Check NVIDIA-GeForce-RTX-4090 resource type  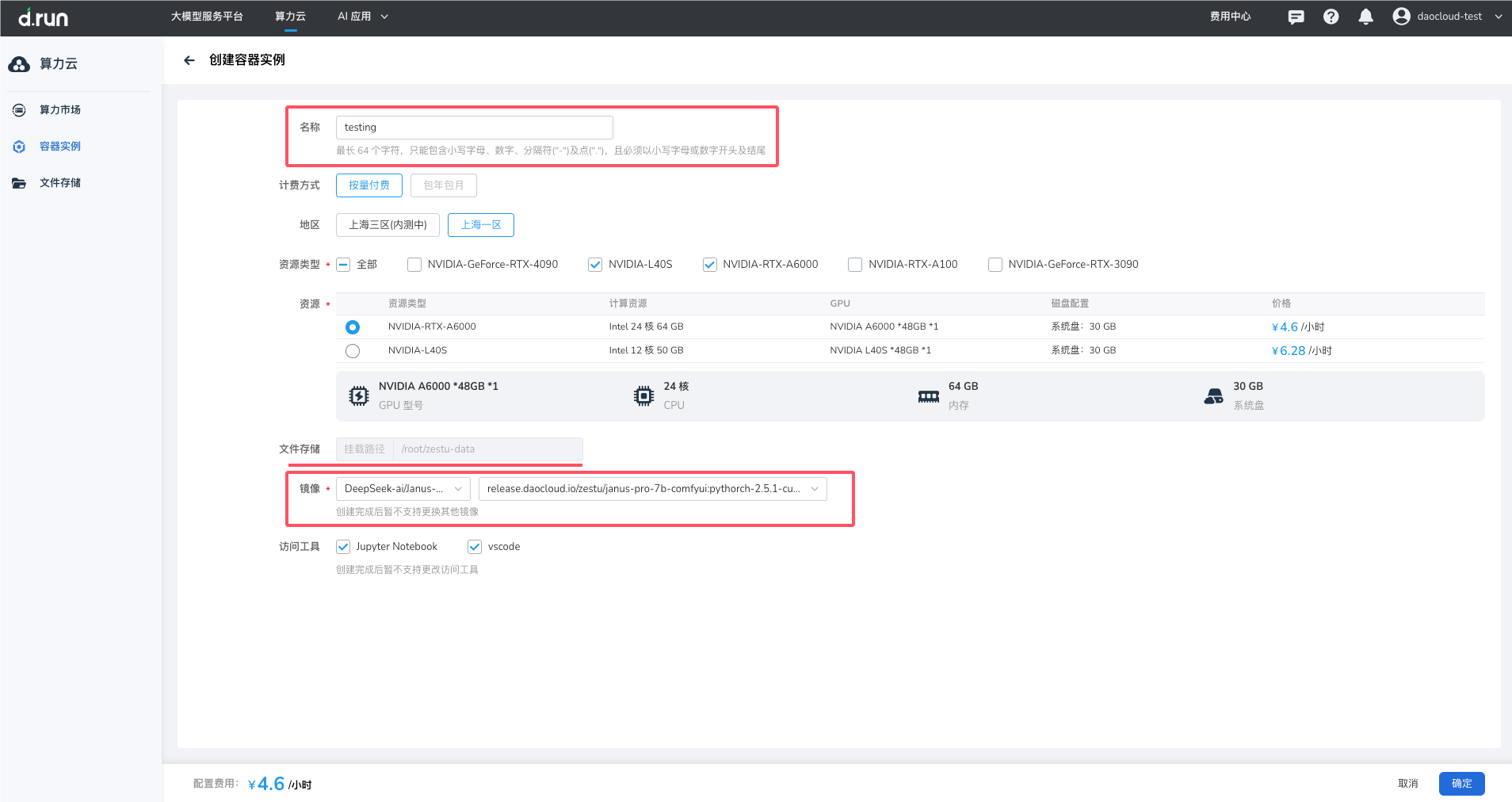[414, 265]
